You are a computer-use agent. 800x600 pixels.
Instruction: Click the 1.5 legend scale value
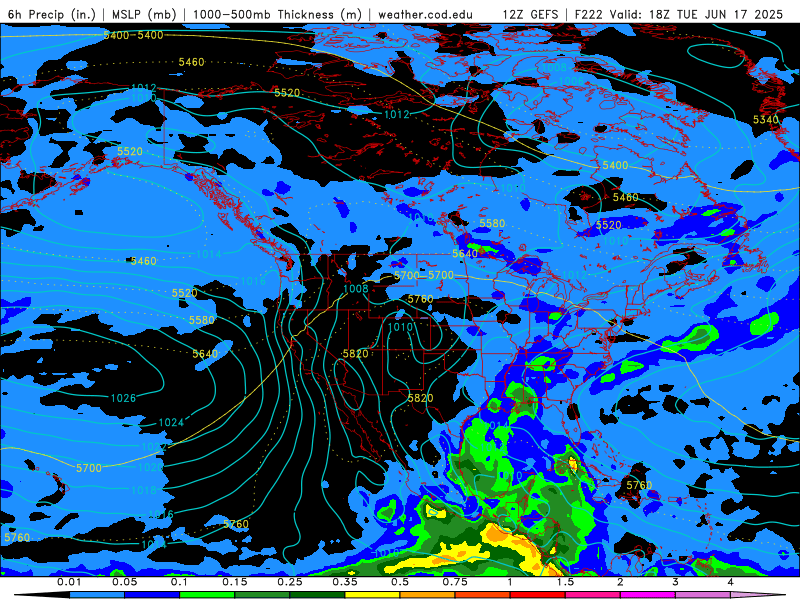pos(565,582)
